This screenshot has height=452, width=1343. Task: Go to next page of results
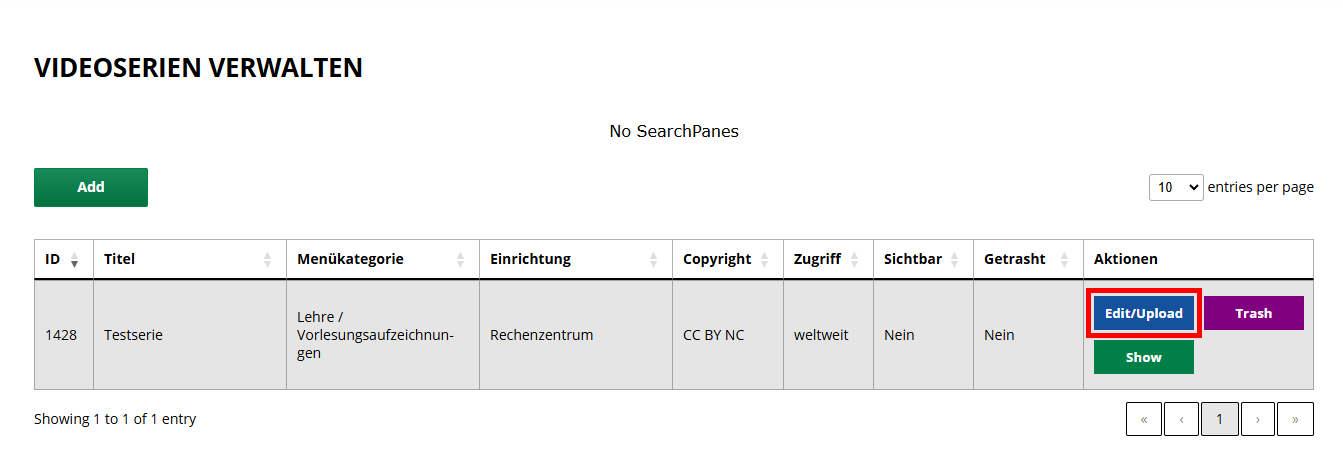1257,419
